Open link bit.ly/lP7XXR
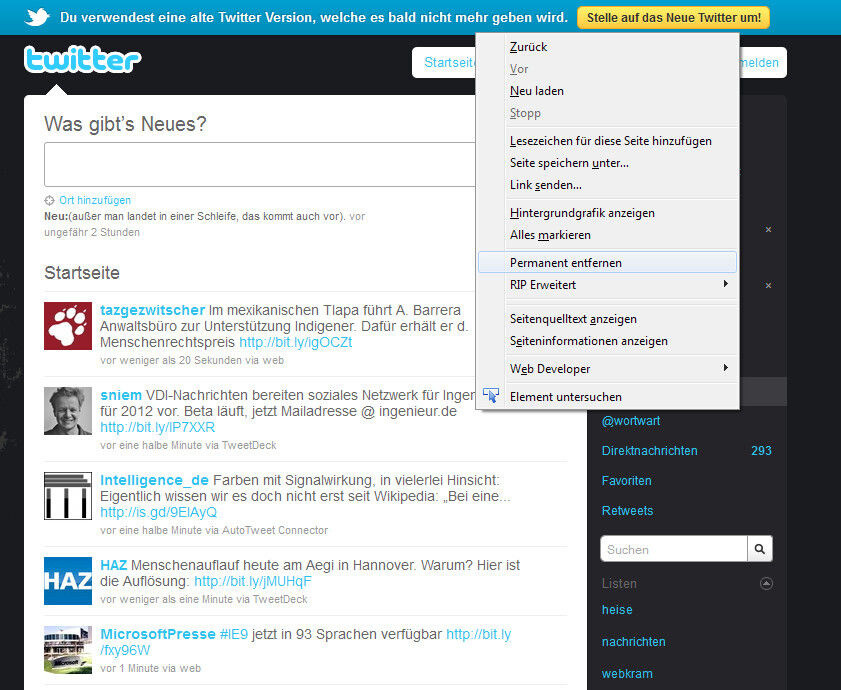The height and width of the screenshot is (690, 841). [158, 427]
